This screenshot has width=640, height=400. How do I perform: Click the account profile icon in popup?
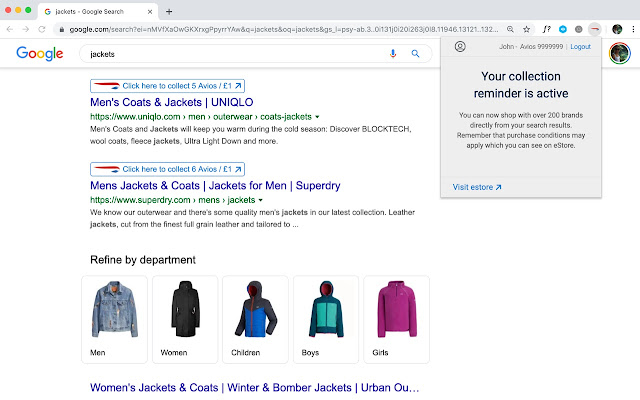460,47
